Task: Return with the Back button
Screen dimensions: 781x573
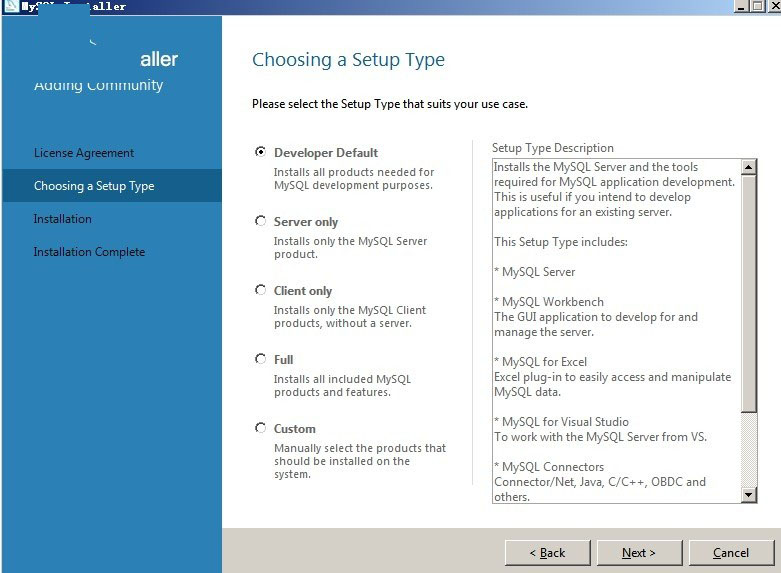Action: (547, 553)
